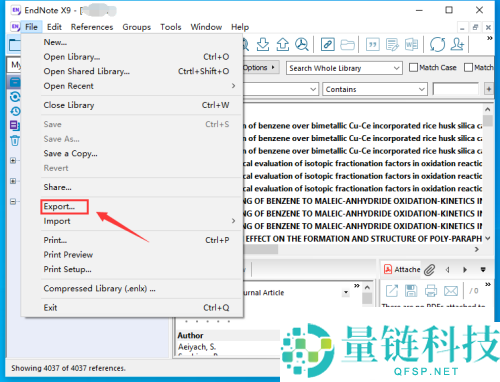Go to the next reference arrow
500x382 pixels.
click(465, 270)
